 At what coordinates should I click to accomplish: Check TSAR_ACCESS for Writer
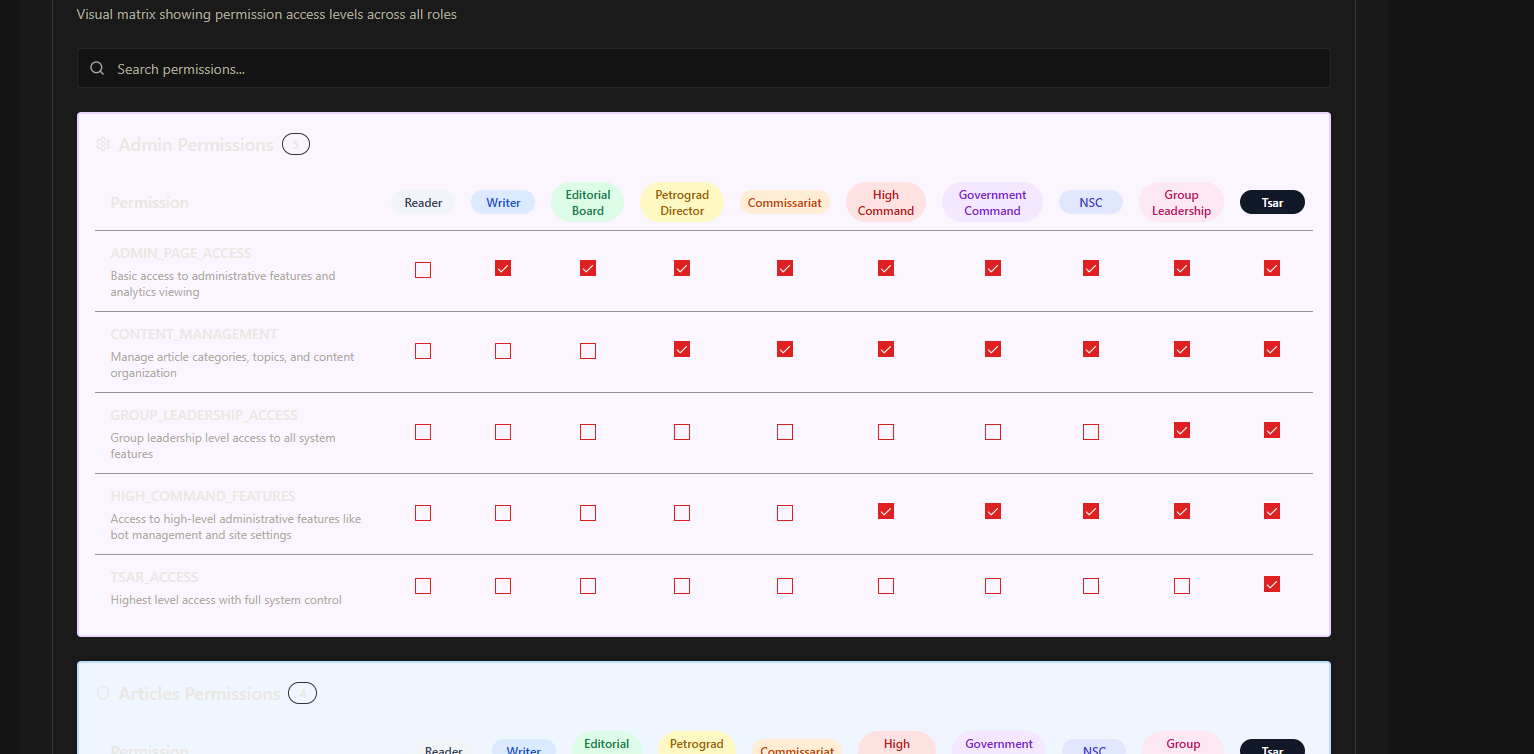(503, 586)
